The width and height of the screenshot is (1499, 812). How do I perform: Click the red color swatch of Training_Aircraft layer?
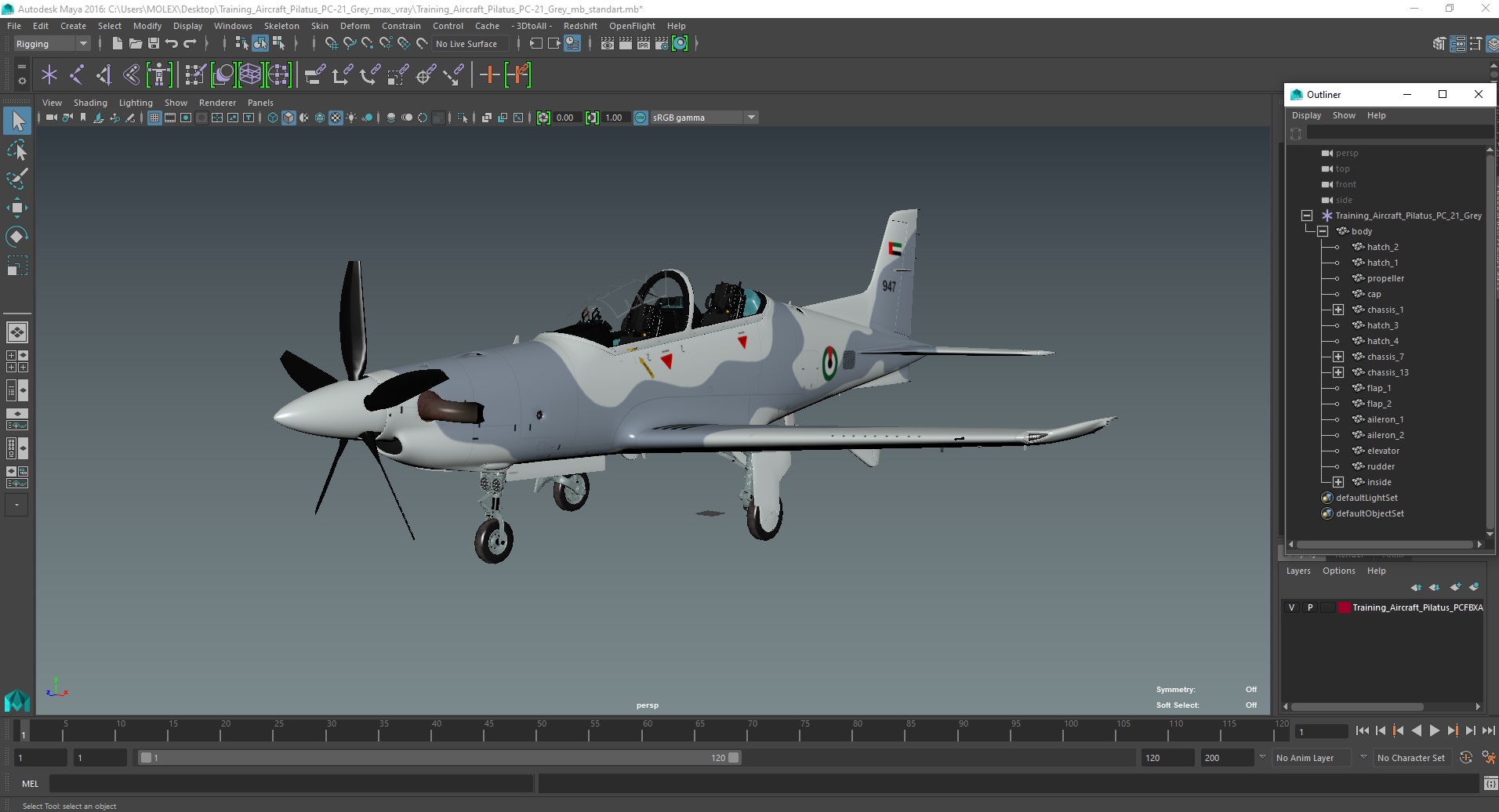[x=1345, y=607]
